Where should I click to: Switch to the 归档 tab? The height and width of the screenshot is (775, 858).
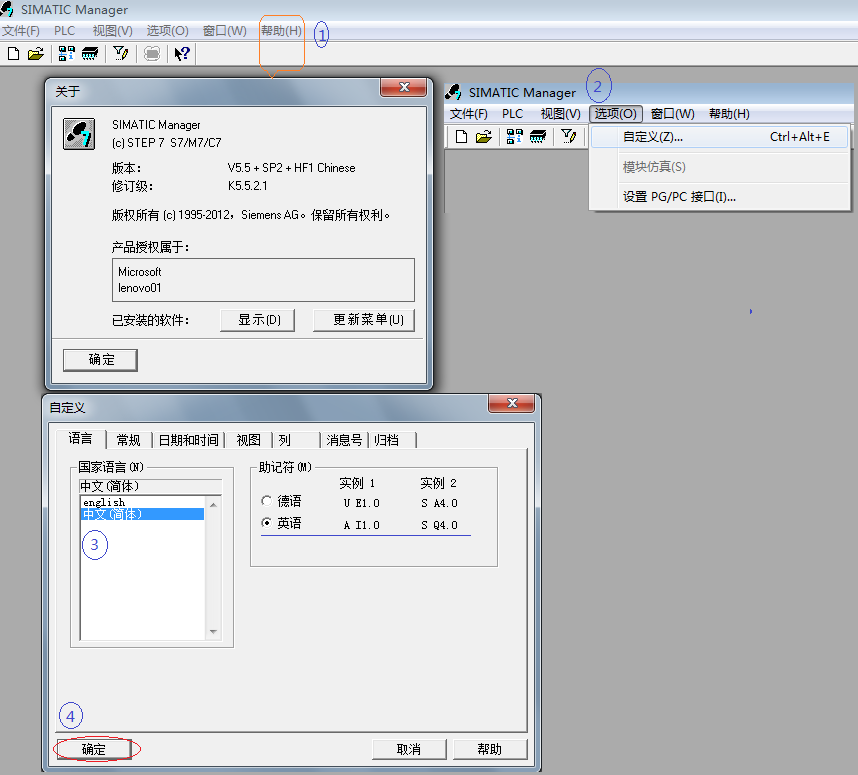tap(392, 440)
